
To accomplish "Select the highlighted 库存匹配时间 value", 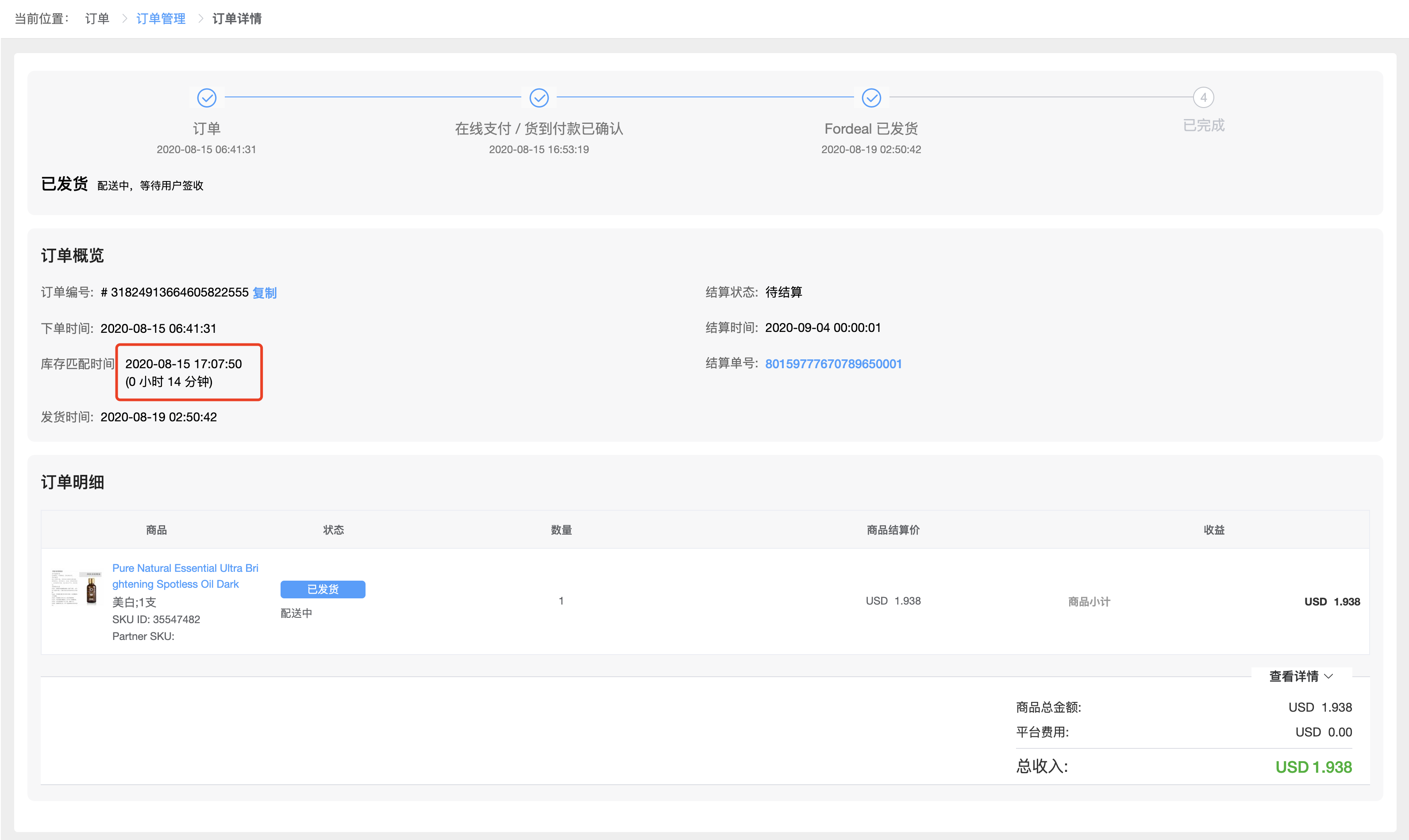I will (x=189, y=372).
